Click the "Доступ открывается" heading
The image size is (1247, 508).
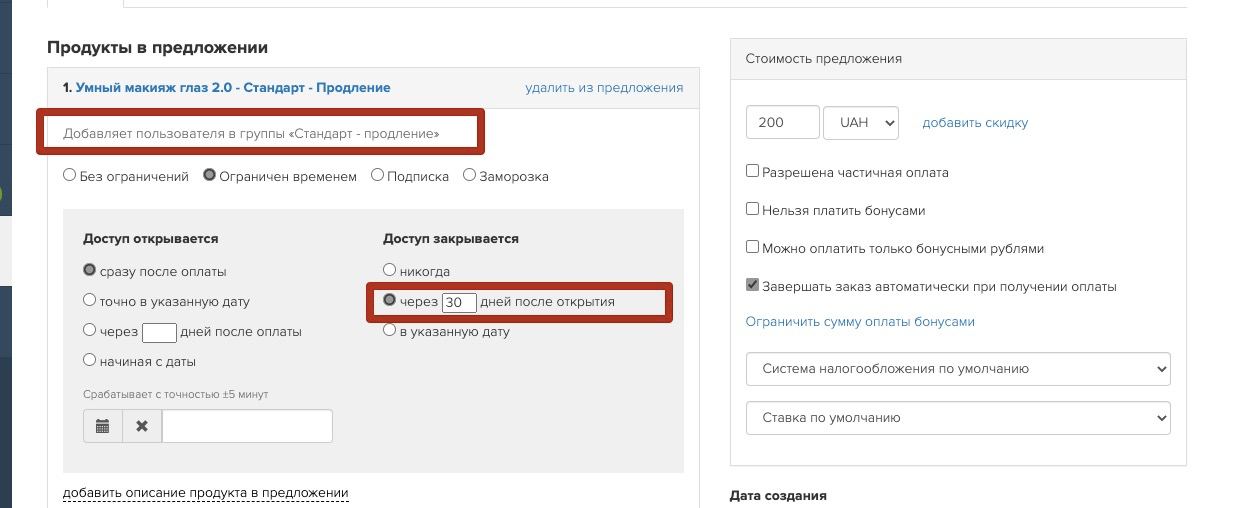pyautogui.click(x=150, y=239)
